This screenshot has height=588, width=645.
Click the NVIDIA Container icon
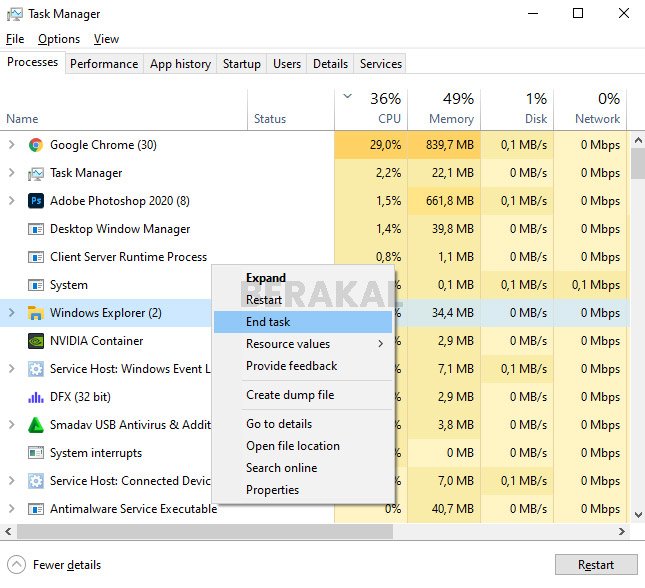[36, 341]
